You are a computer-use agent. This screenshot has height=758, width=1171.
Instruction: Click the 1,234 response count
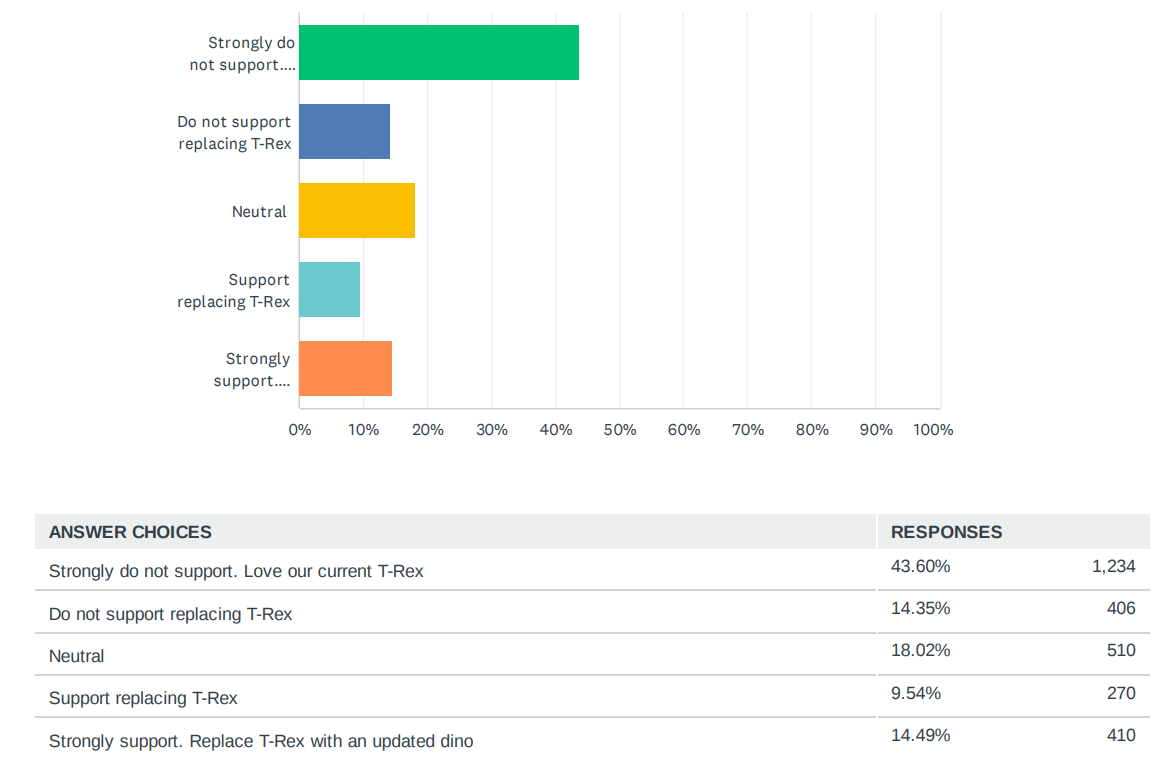[x=1113, y=566]
